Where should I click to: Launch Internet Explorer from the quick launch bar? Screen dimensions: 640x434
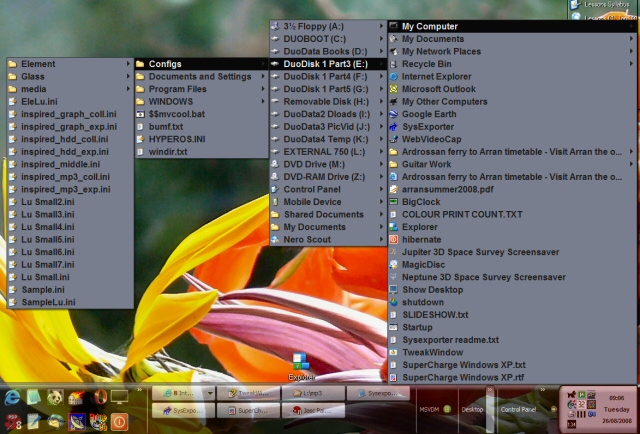[x=12, y=397]
